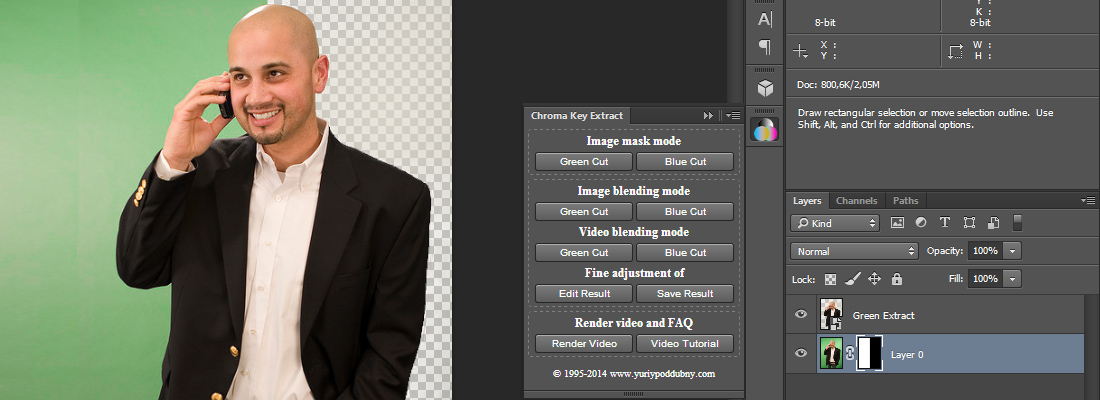The width and height of the screenshot is (1100, 400).
Task: Open the Info panel cursor coordinates options
Action: pyautogui.click(x=800, y=51)
